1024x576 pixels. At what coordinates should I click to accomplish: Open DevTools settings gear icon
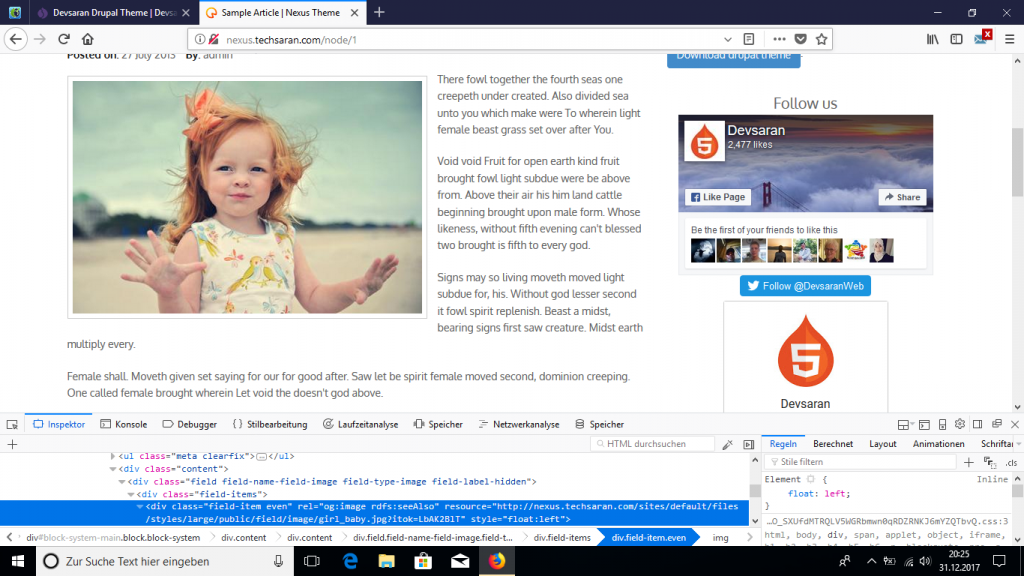click(x=959, y=424)
